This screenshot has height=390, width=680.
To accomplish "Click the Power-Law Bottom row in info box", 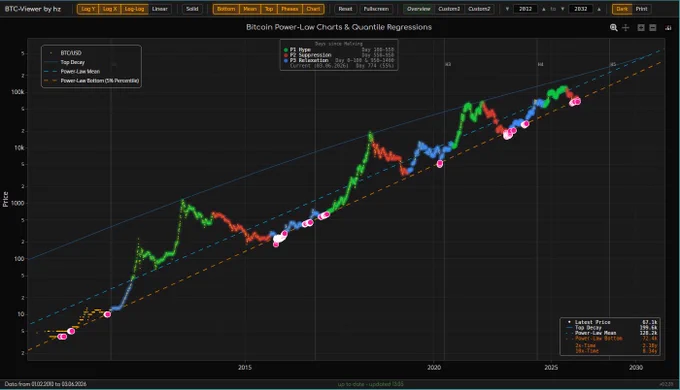I will coord(612,338).
